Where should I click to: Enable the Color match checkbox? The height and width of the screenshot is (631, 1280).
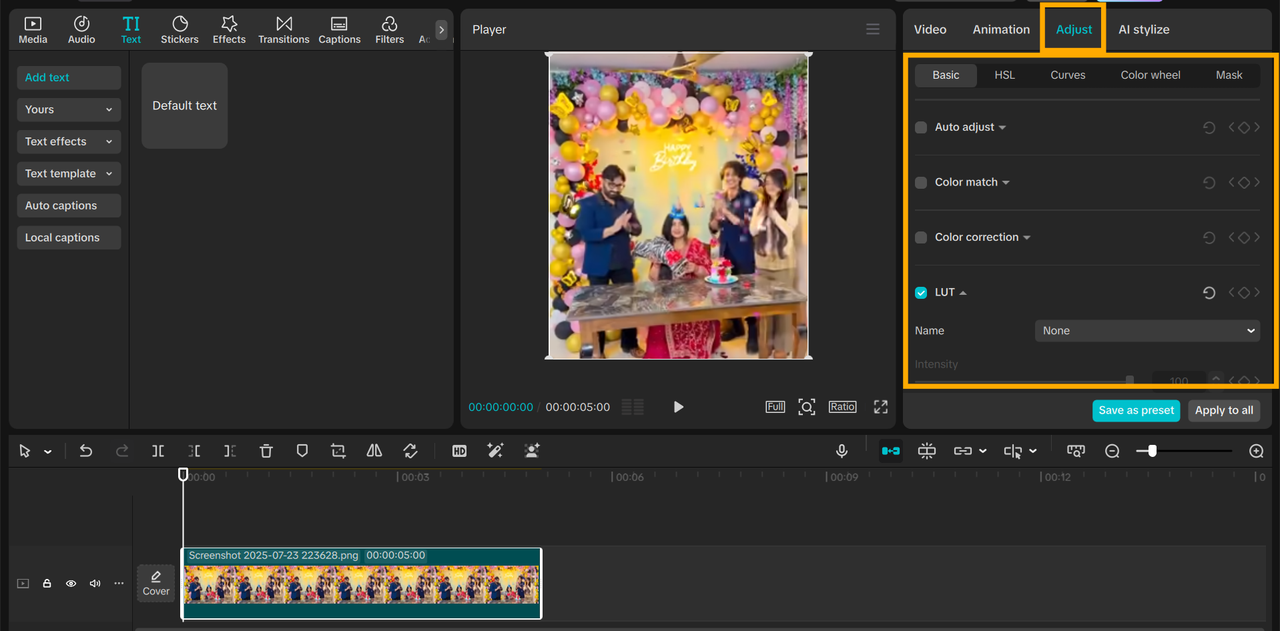[921, 182]
